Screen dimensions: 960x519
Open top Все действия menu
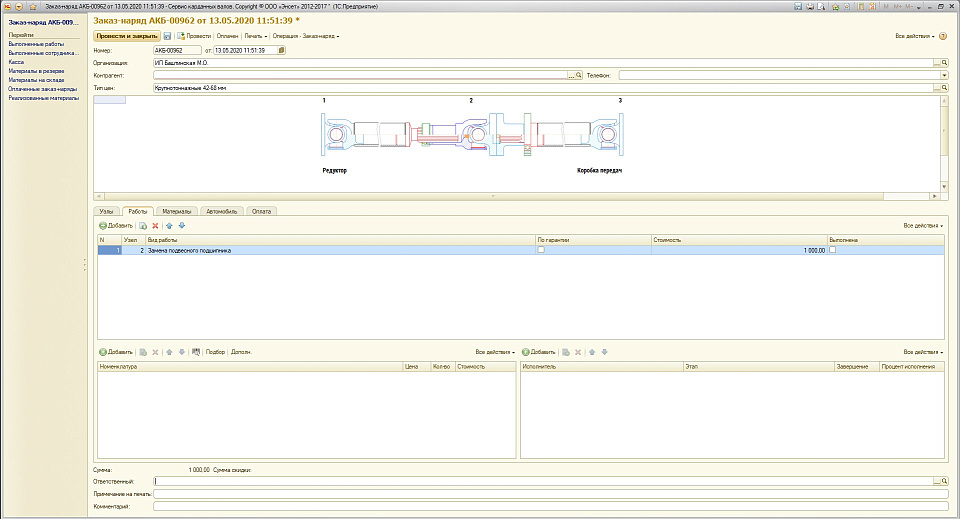click(x=914, y=36)
